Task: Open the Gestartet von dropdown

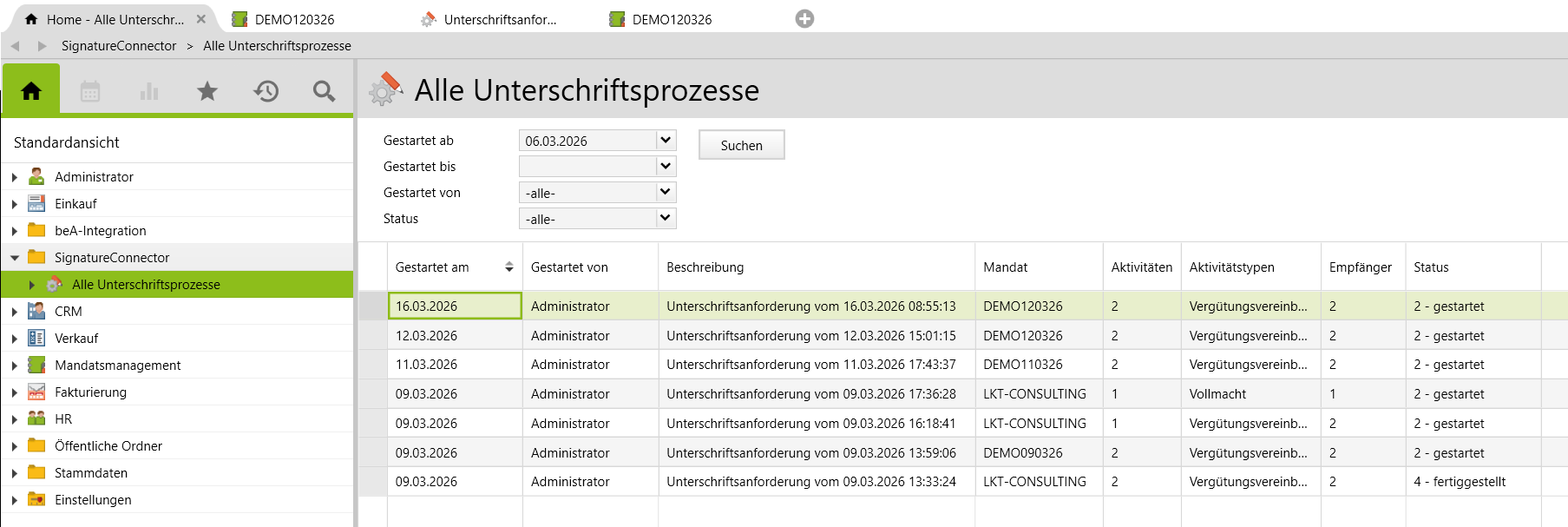Action: (666, 192)
